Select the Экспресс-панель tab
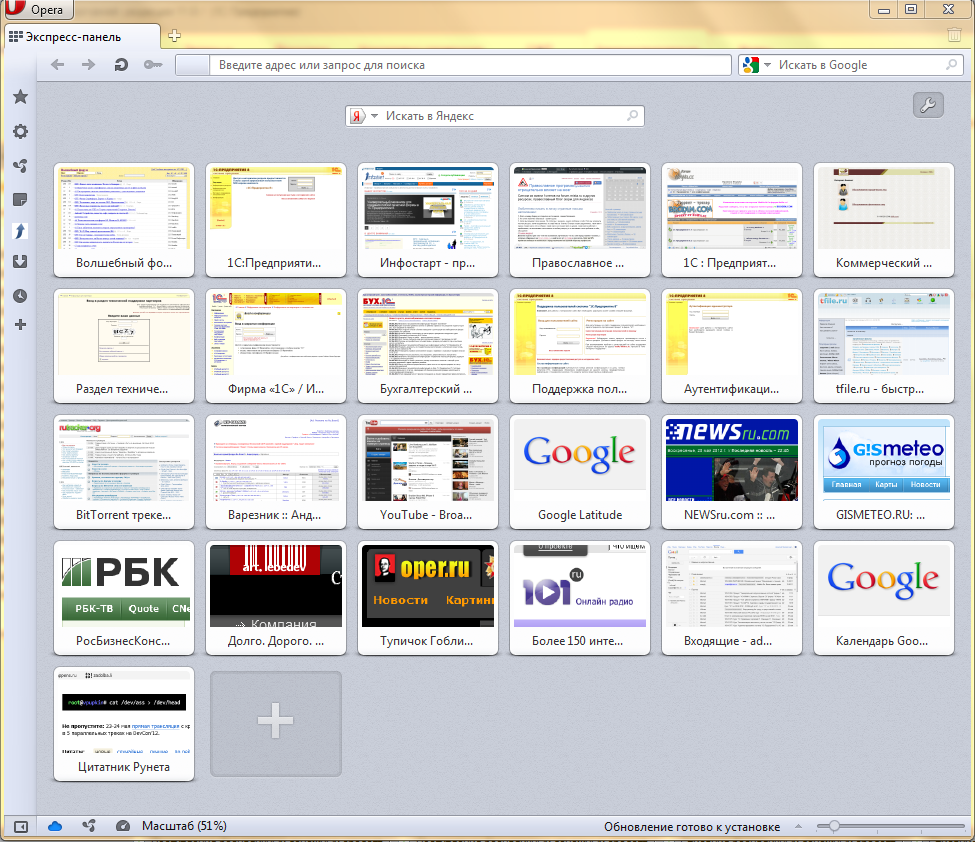Viewport: 975px width, 842px height. [81, 37]
